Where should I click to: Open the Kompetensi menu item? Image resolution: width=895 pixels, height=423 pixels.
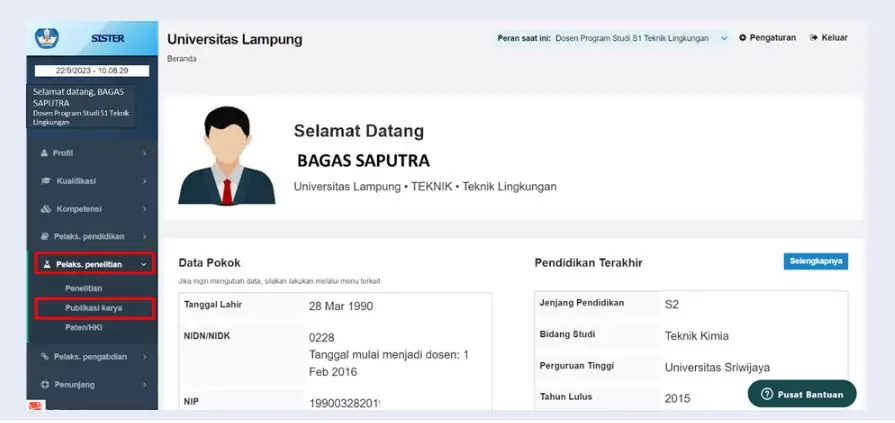pos(92,209)
